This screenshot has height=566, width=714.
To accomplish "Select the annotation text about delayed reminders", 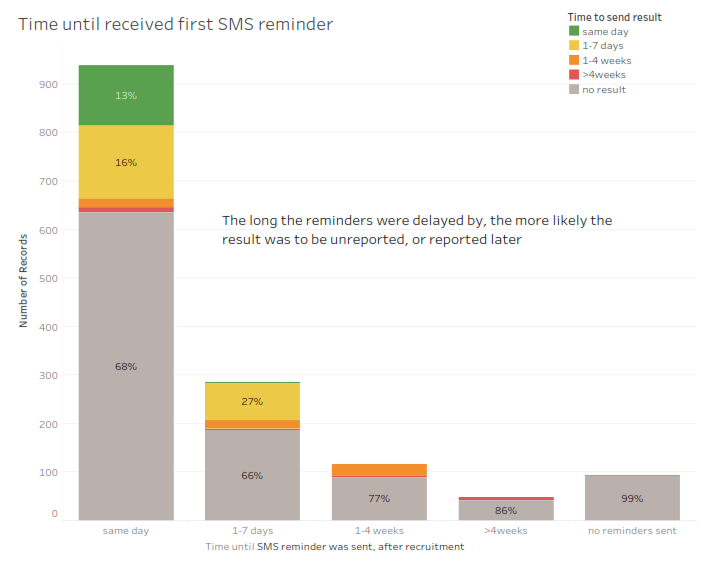I will coord(417,230).
